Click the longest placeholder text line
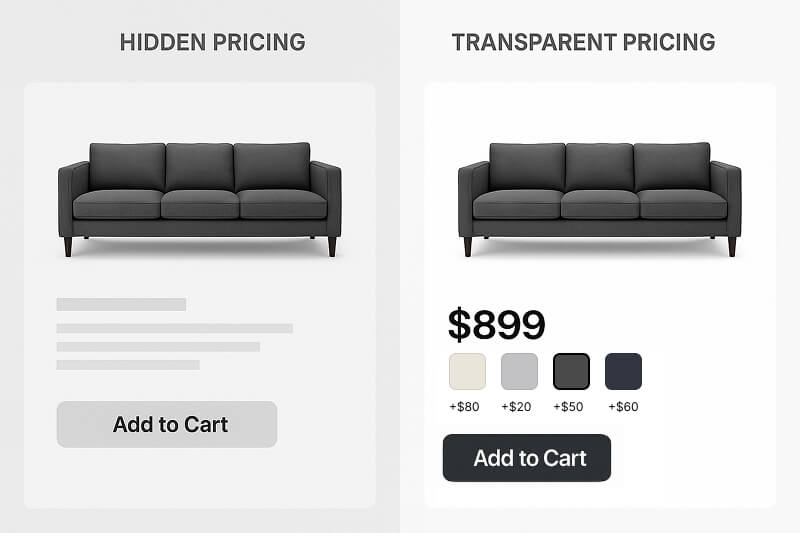The width and height of the screenshot is (800, 533). 174,328
